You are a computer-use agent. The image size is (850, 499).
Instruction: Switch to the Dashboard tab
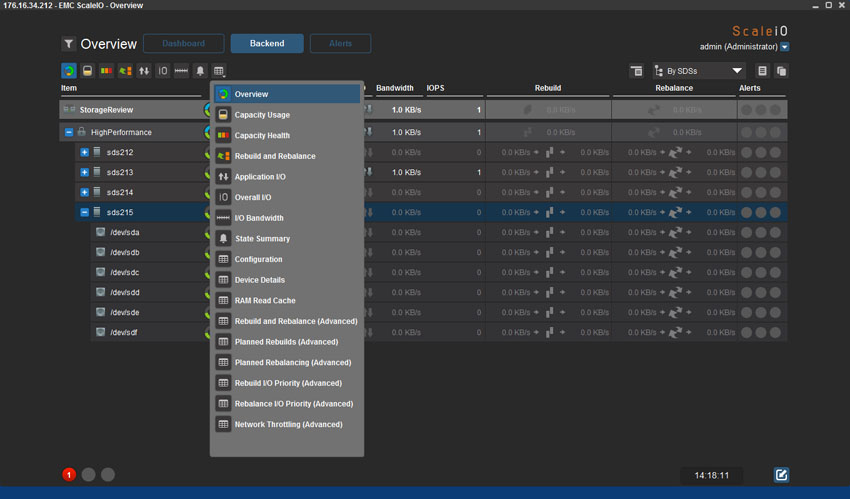tap(184, 43)
